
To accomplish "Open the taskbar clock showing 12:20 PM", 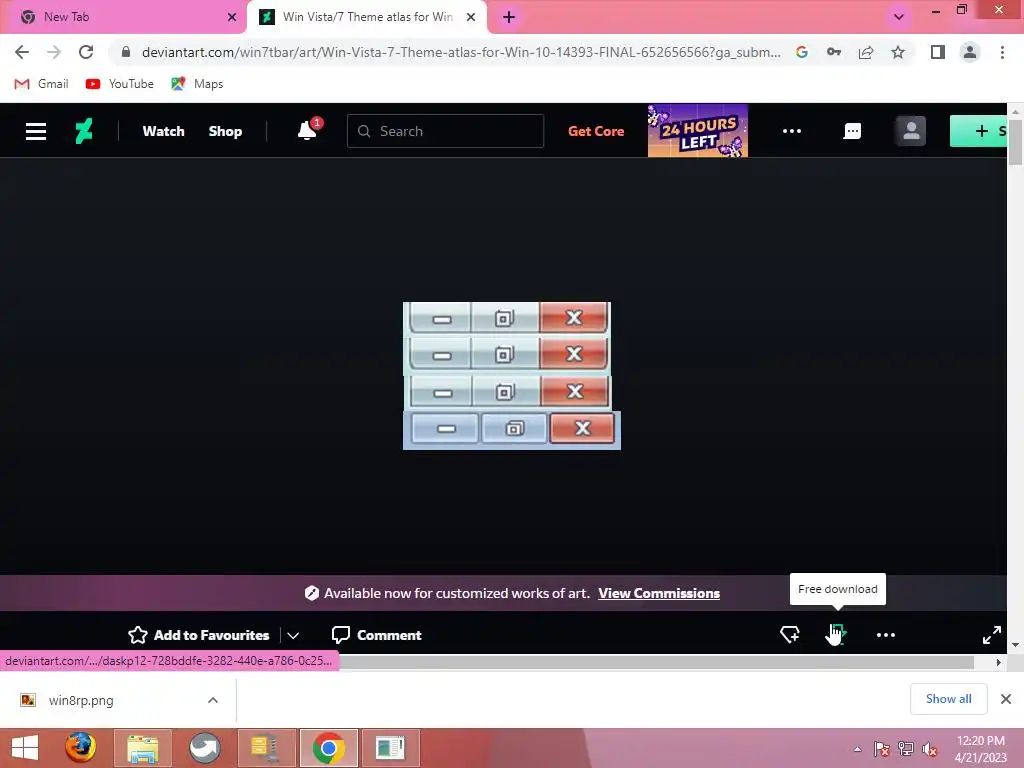I will [x=980, y=749].
